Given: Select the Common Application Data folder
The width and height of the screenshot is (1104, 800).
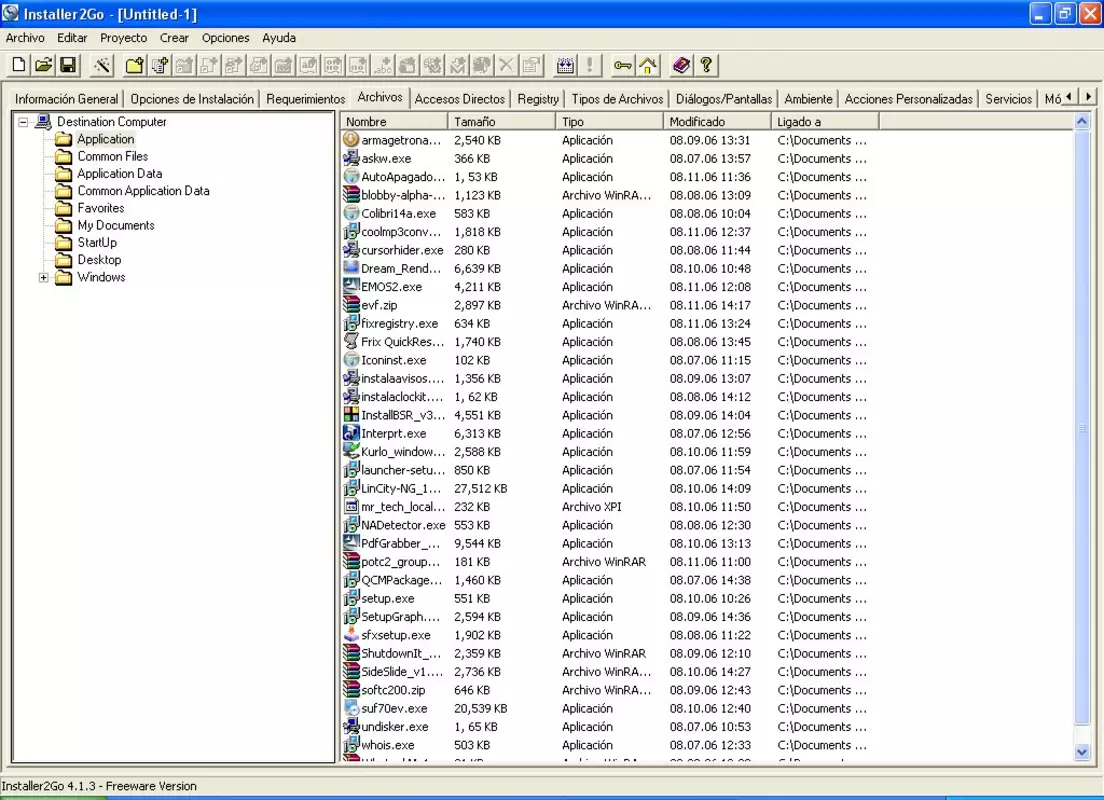Looking at the screenshot, I should coord(144,191).
